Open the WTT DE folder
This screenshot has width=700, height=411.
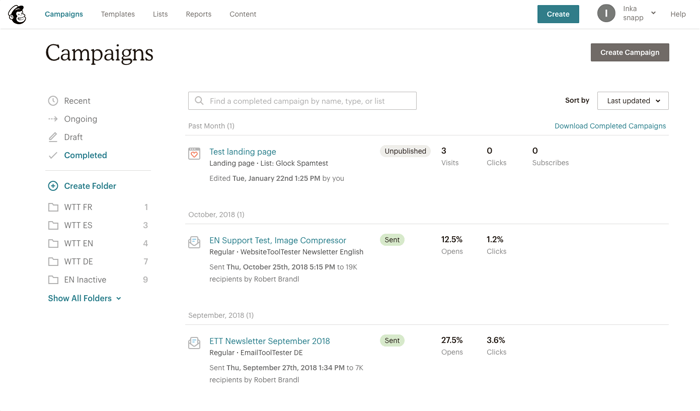pyautogui.click(x=78, y=262)
